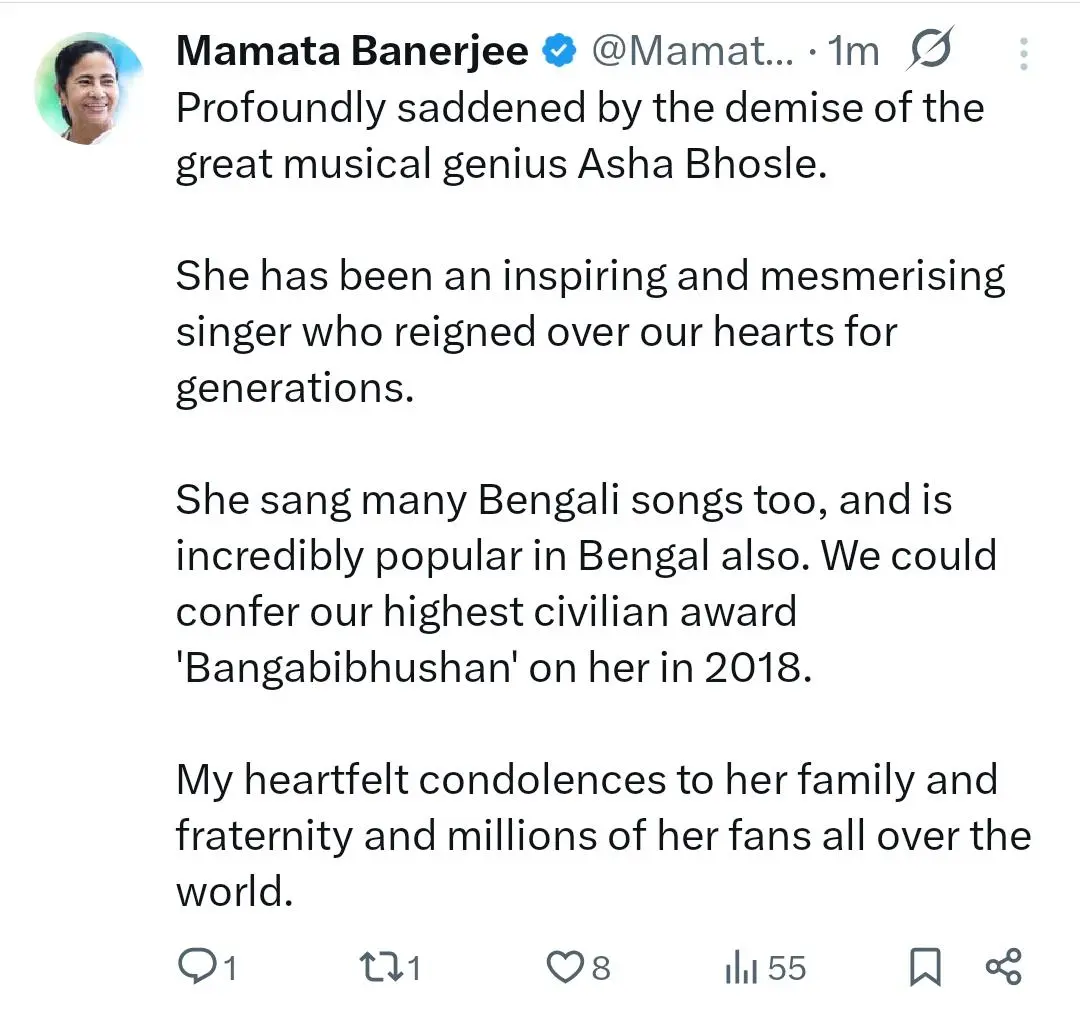Like the tweet with the heart icon

pos(566,966)
